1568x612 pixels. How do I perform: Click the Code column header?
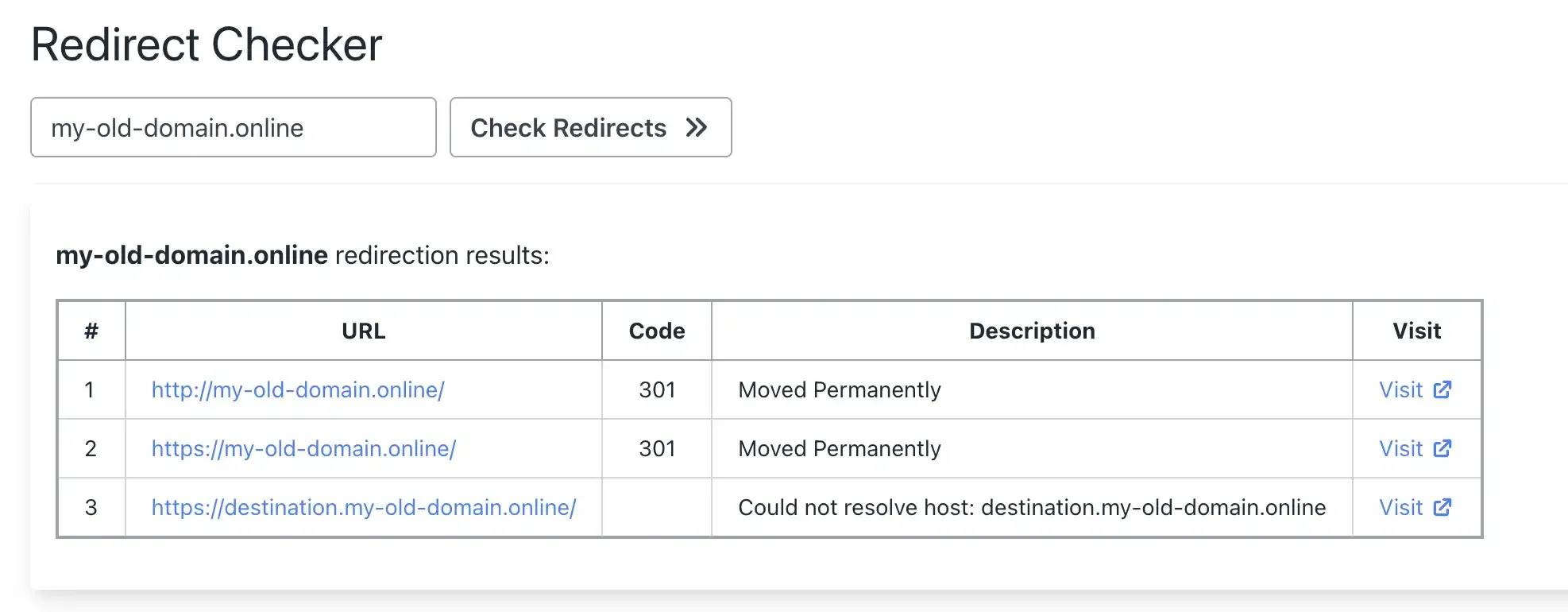point(656,331)
